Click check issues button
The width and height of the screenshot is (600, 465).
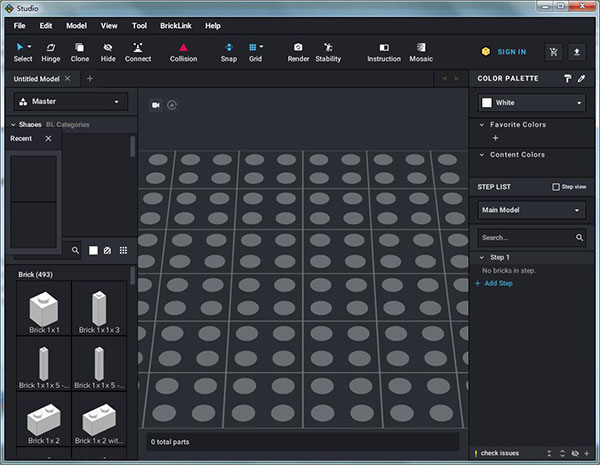click(x=496, y=454)
